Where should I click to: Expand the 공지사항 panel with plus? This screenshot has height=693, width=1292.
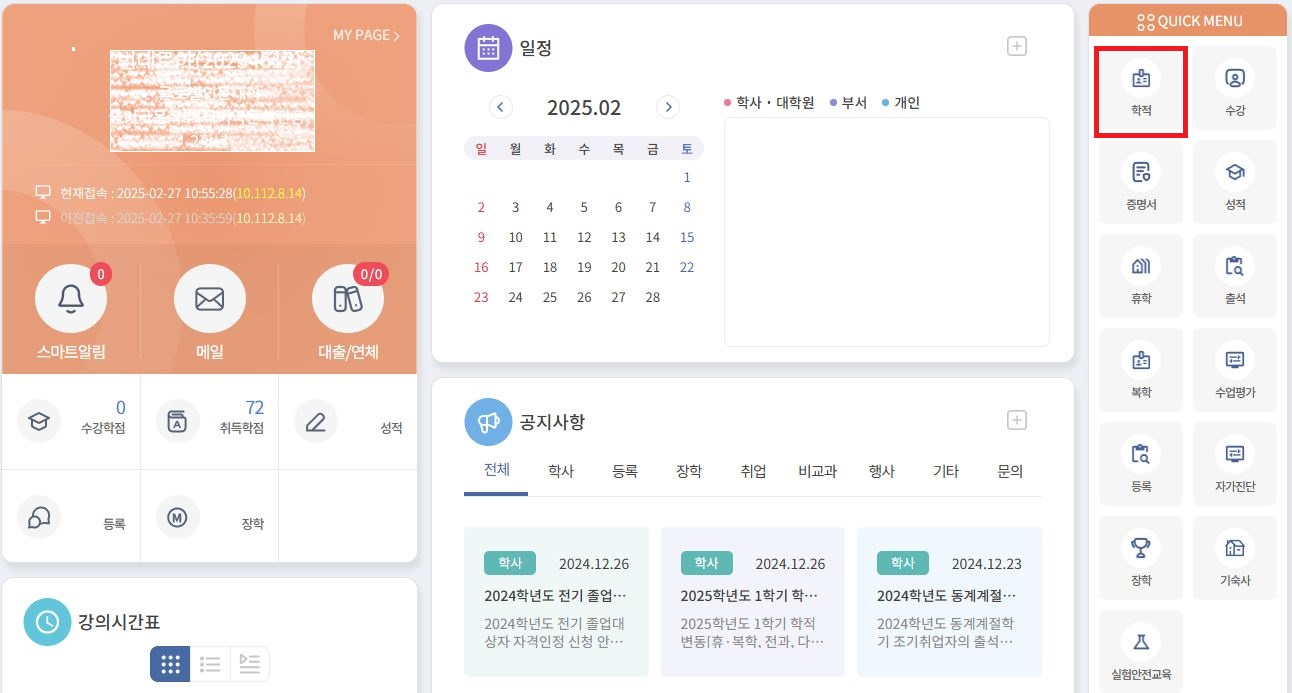[1017, 420]
